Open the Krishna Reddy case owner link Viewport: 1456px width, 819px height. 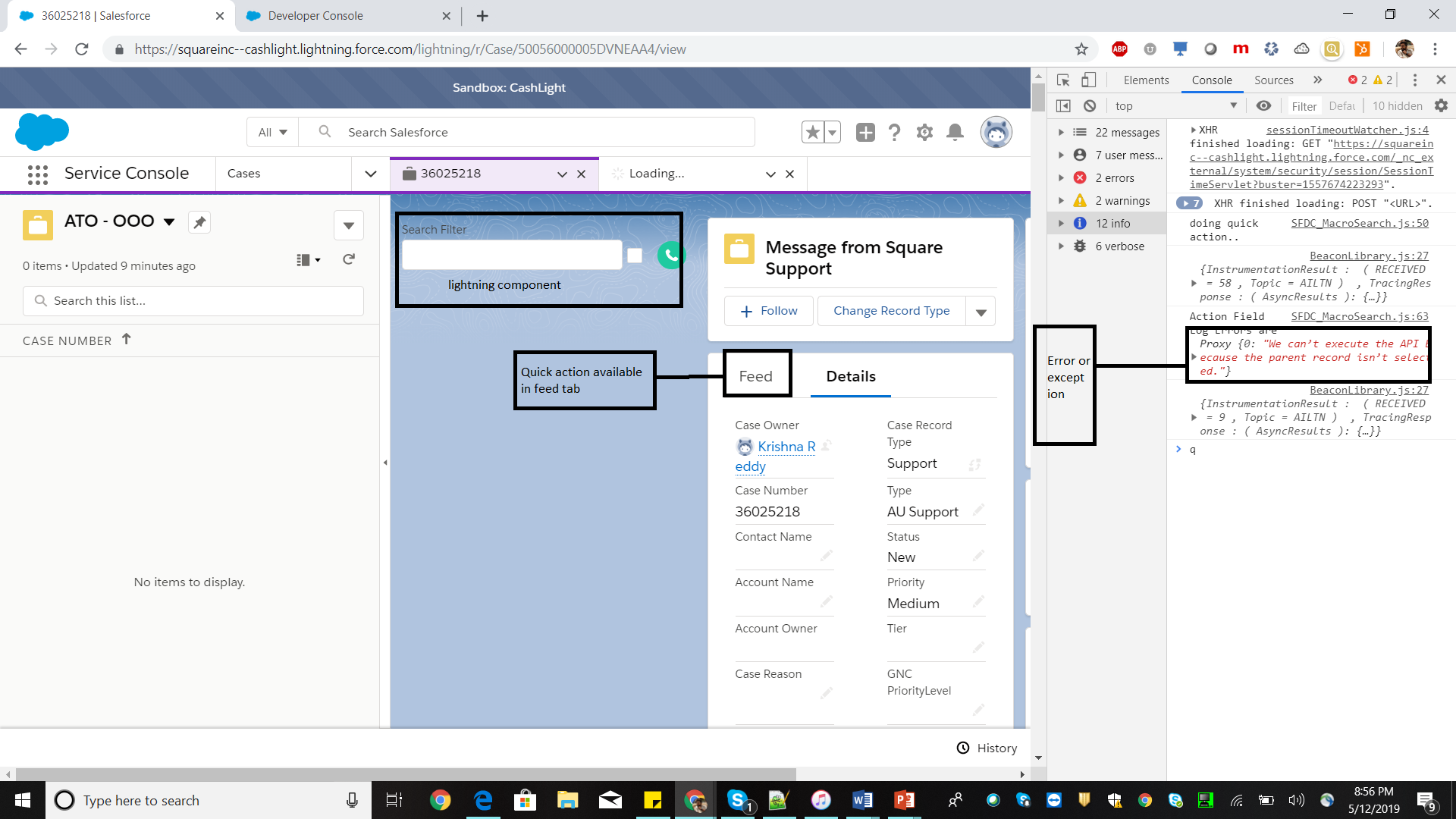pyautogui.click(x=786, y=447)
